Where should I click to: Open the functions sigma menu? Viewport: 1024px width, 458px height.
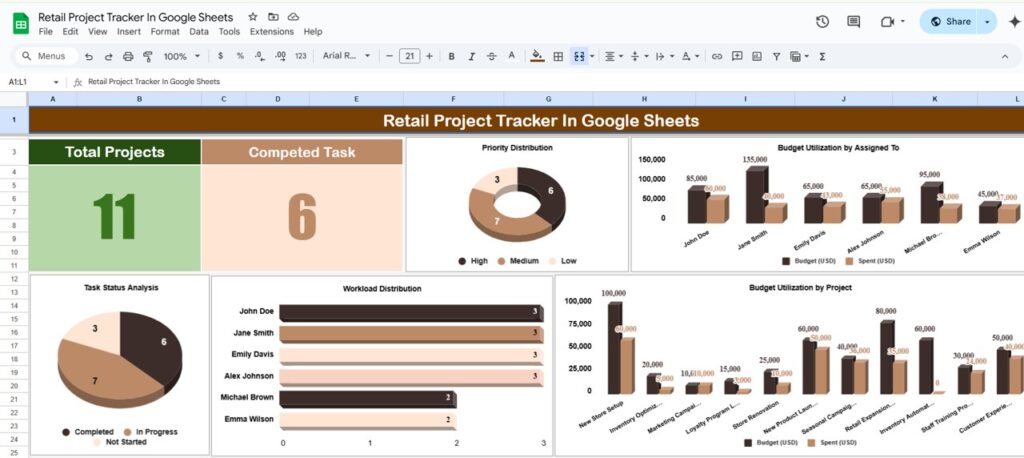(x=822, y=57)
